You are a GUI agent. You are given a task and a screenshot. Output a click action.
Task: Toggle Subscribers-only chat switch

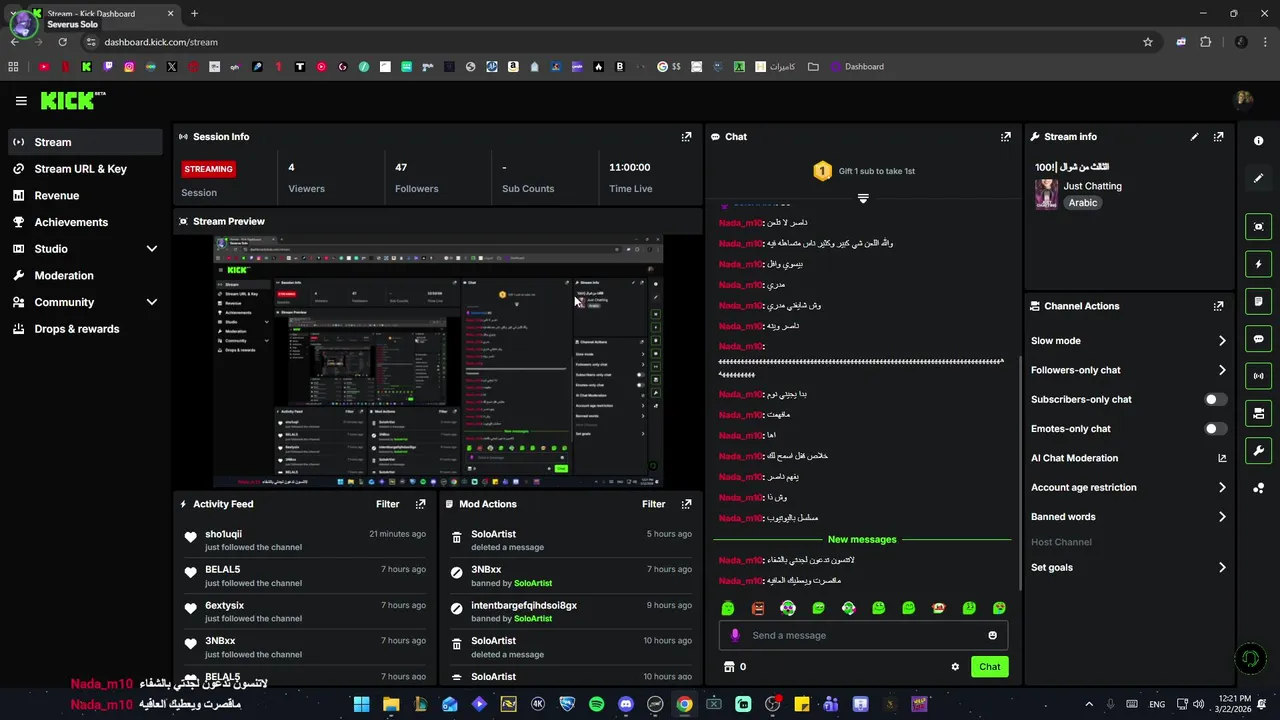pos(1215,399)
